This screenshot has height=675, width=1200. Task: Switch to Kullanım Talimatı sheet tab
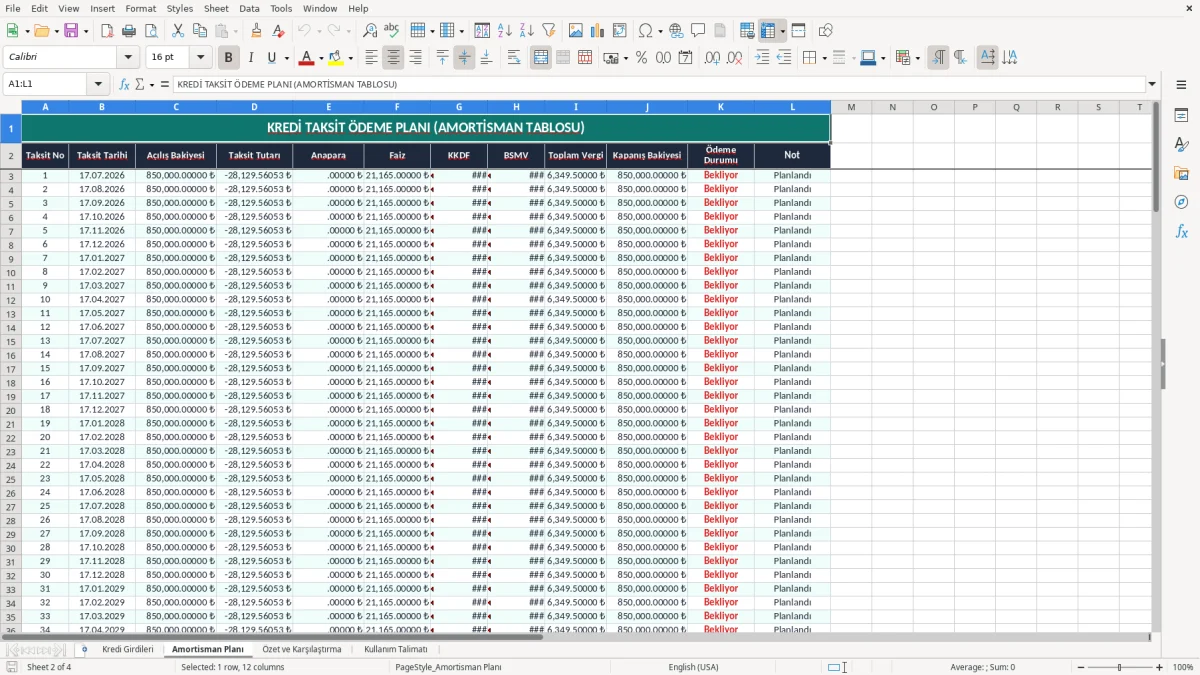pyautogui.click(x=395, y=649)
